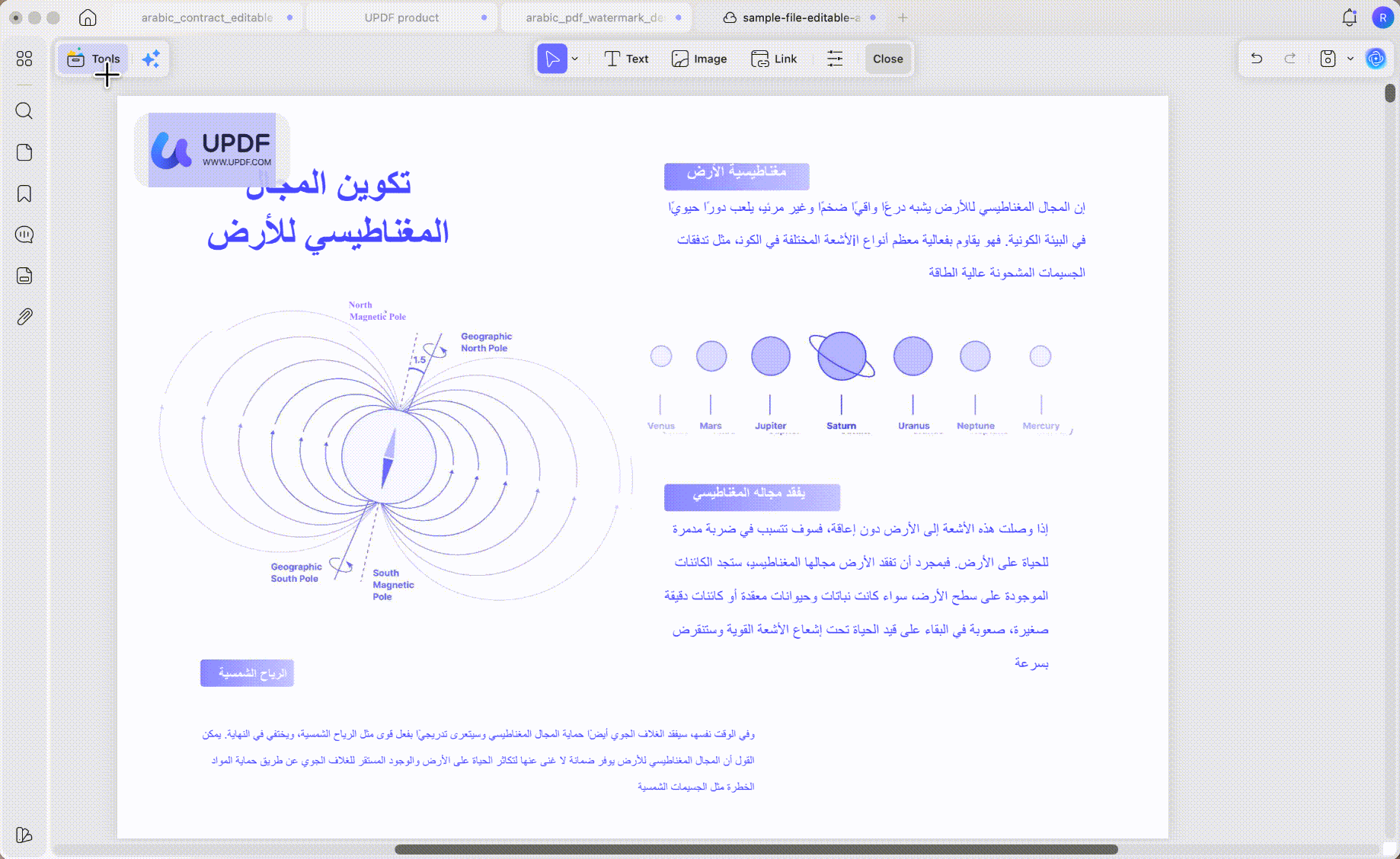Click the Jupiter label text
The height and width of the screenshot is (859, 1400).
click(x=770, y=426)
